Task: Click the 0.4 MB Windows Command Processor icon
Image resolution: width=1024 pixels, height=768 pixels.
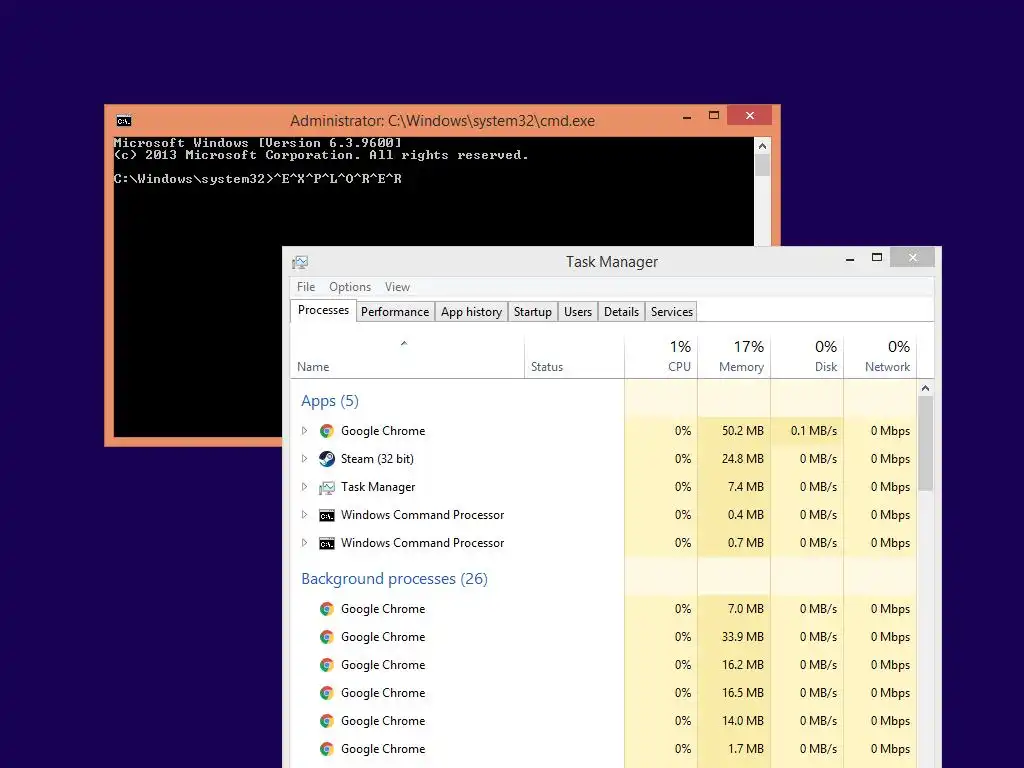Action: click(x=327, y=515)
